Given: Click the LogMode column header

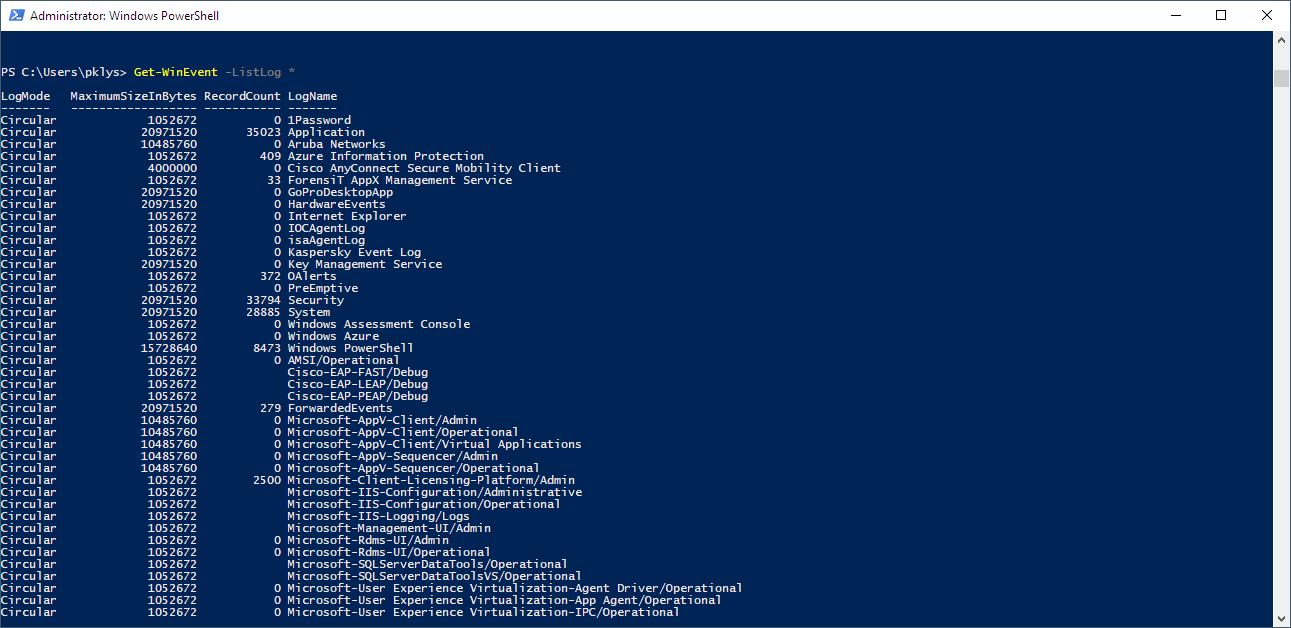Looking at the screenshot, I should pyautogui.click(x=25, y=96).
